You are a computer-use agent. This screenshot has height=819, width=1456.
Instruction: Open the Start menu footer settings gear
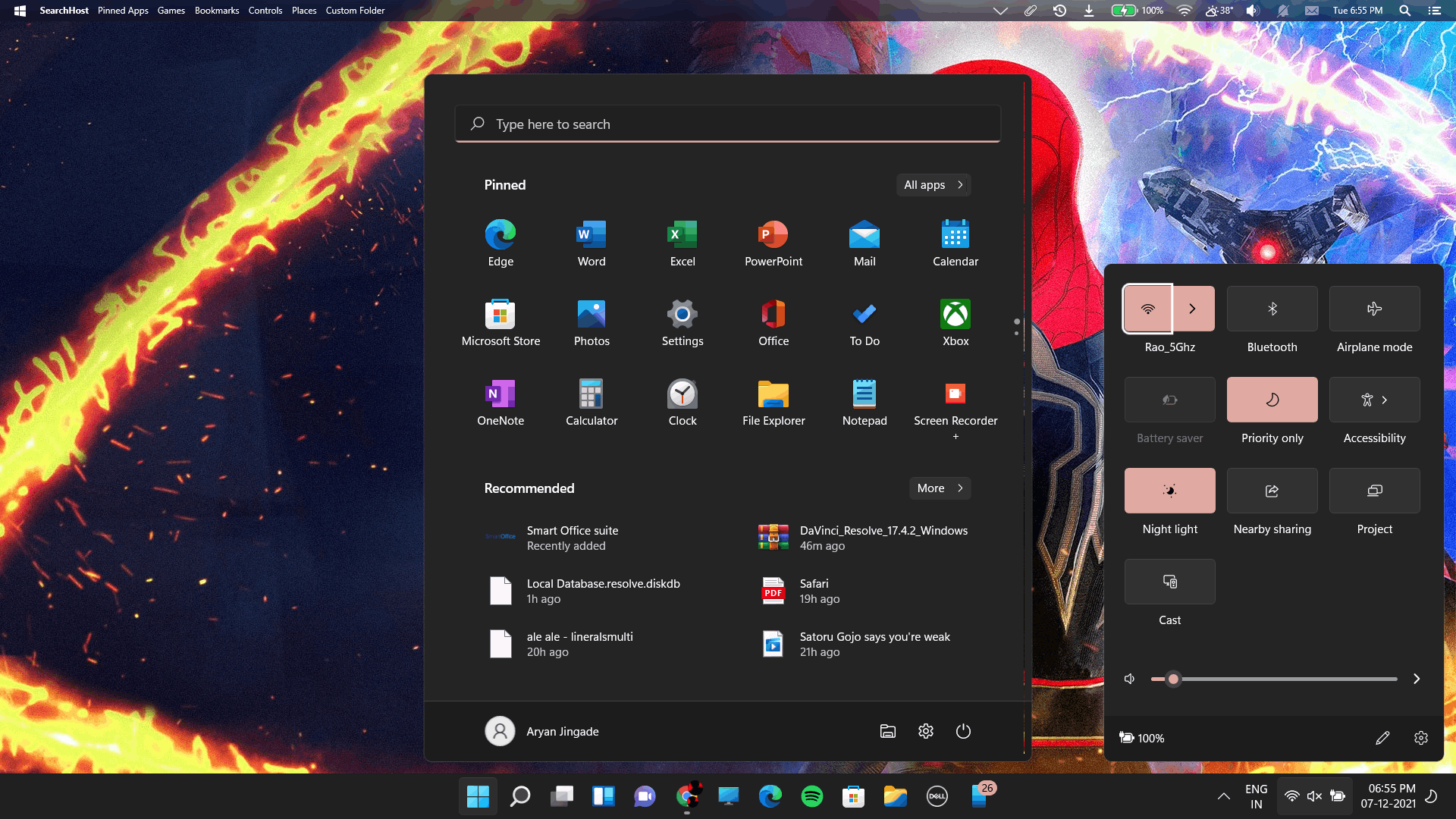(925, 731)
